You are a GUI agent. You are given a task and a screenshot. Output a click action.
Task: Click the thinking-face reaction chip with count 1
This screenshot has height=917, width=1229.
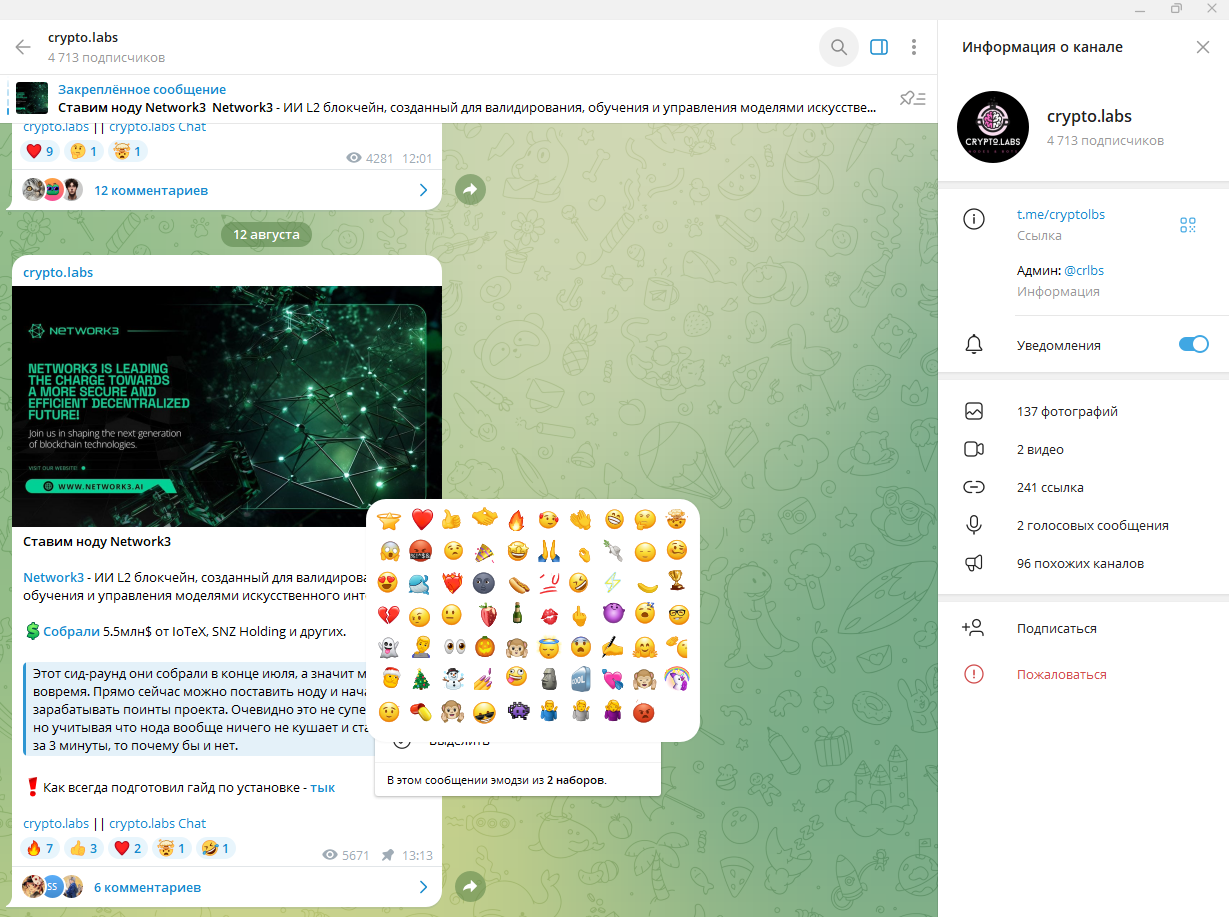(84, 151)
